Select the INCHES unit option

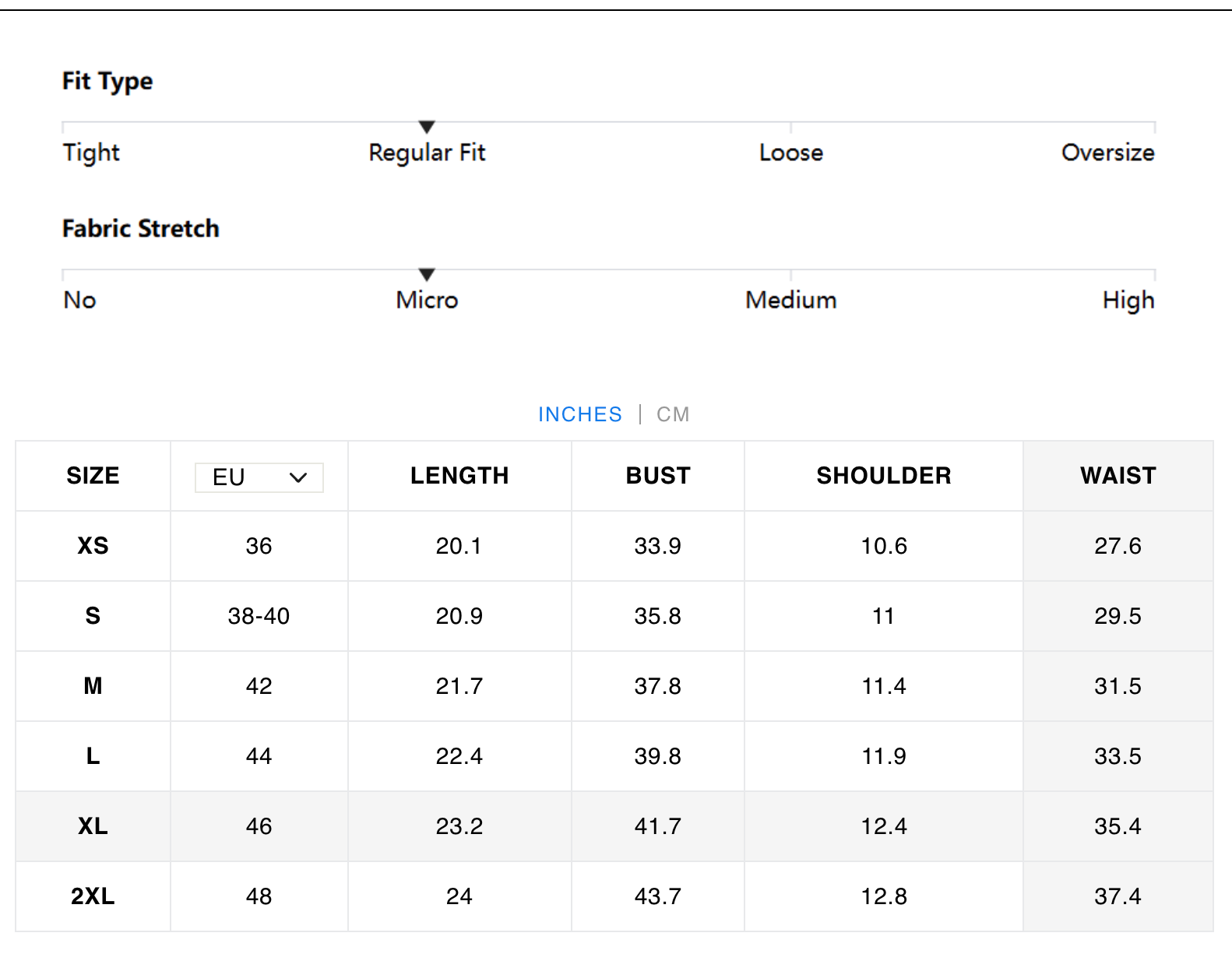click(579, 414)
